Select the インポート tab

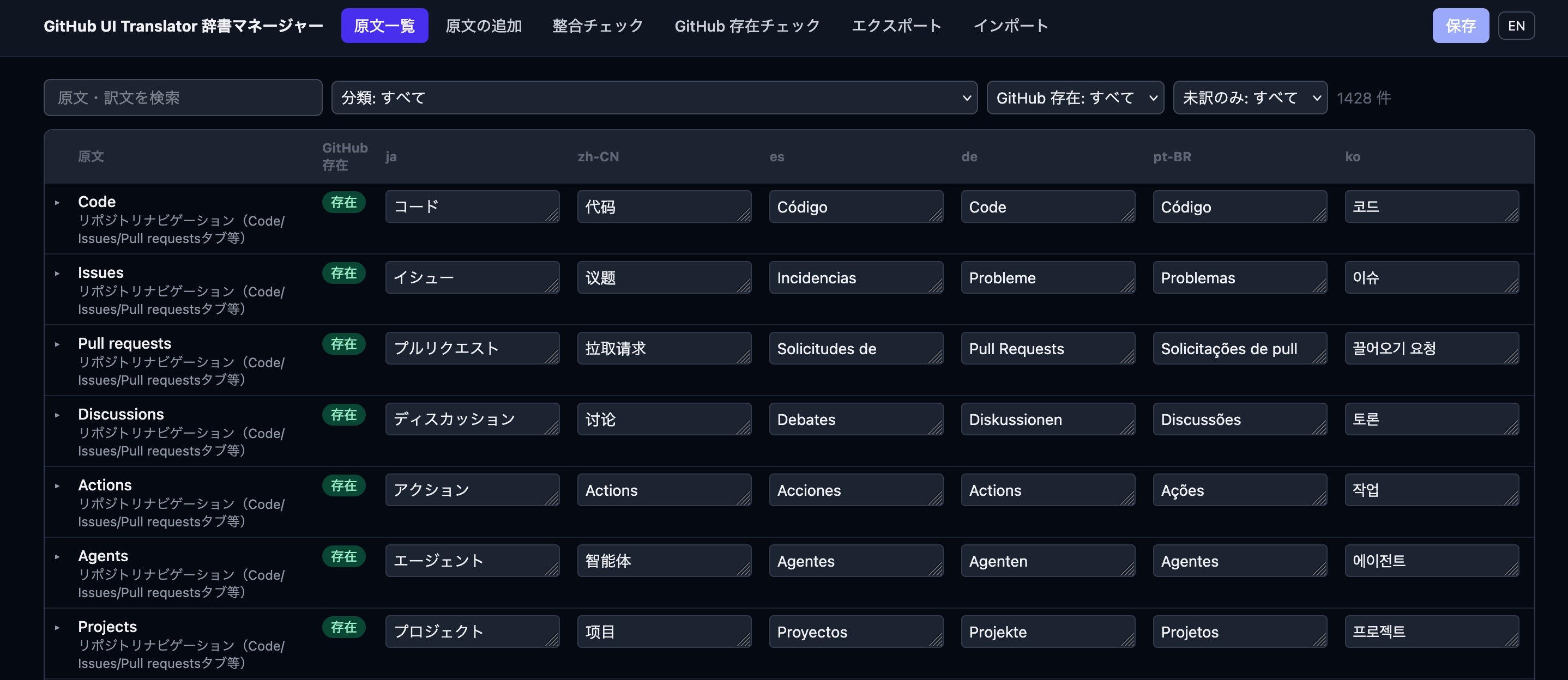(x=1010, y=26)
